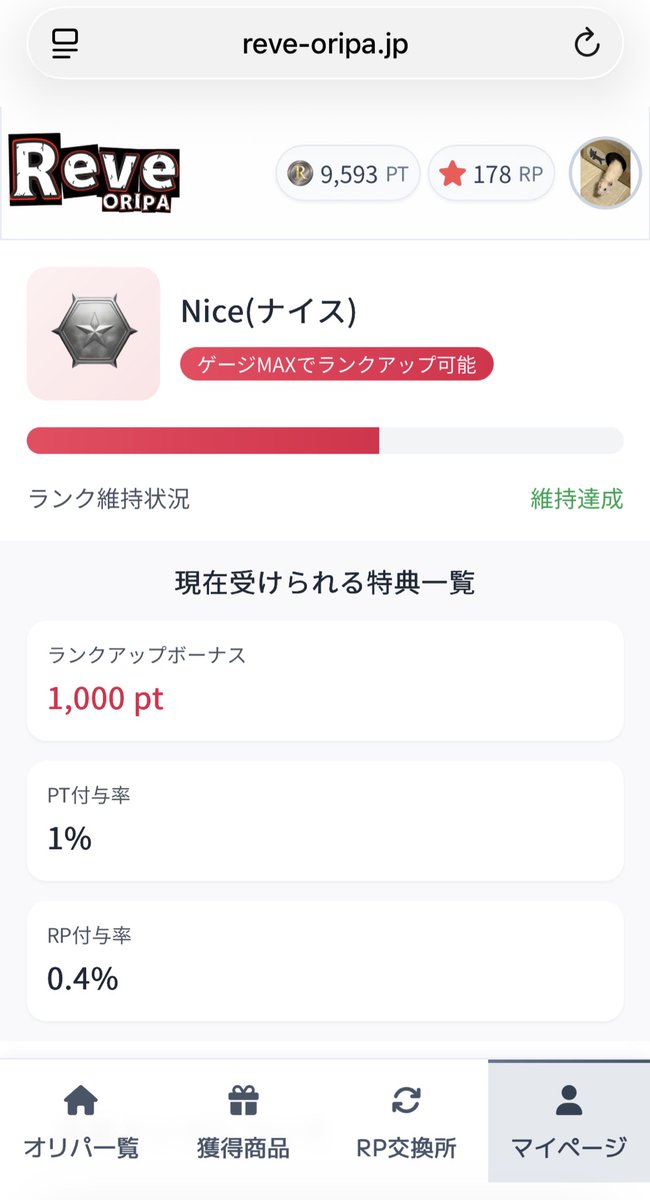Open the マイページ tab
This screenshot has height=1200, width=650.
coord(569,1122)
